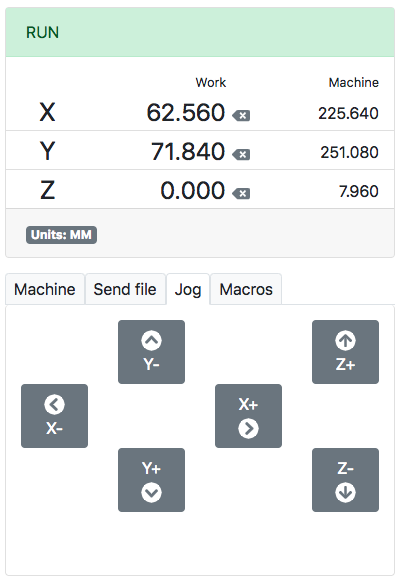Viewport: 402px width, 582px height.
Task: Click the Y machine position 251.080
Action: pyautogui.click(x=350, y=152)
